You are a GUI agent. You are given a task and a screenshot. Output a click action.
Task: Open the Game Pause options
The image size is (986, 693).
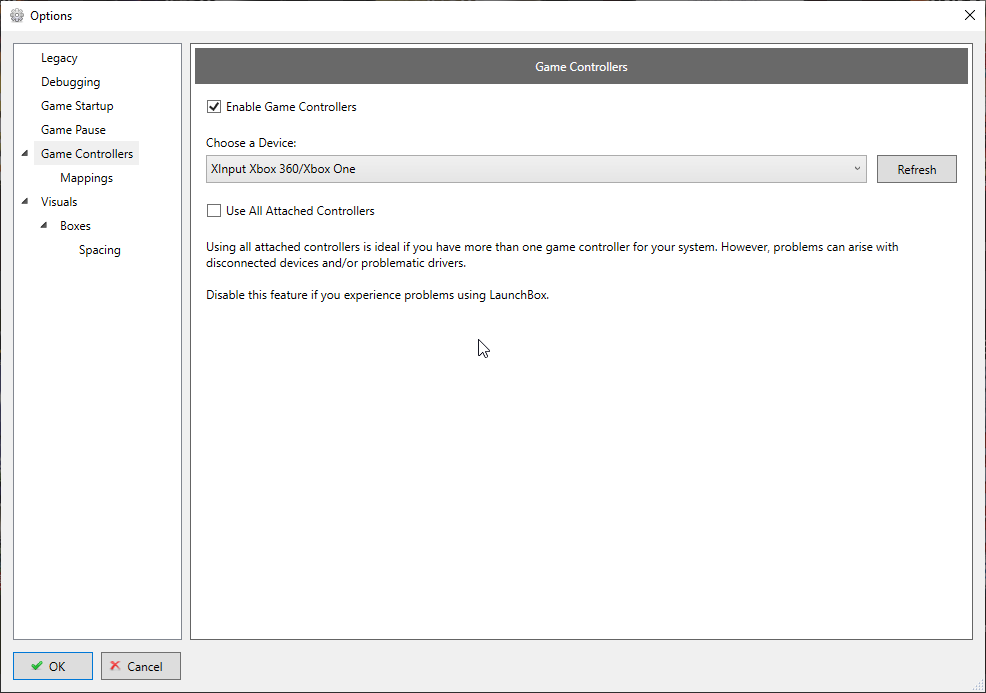[74, 130]
